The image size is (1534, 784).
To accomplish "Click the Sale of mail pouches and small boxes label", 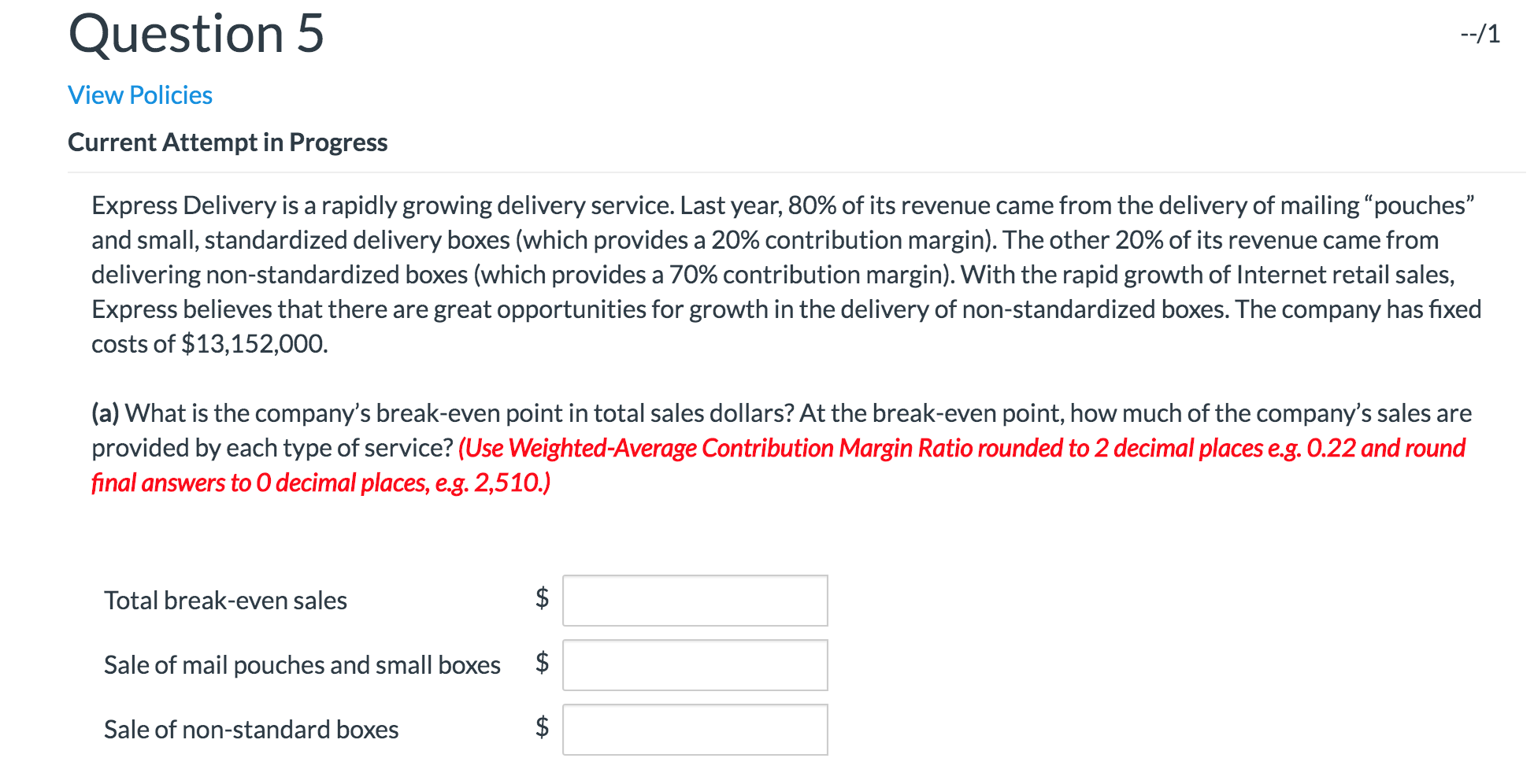I will (302, 664).
